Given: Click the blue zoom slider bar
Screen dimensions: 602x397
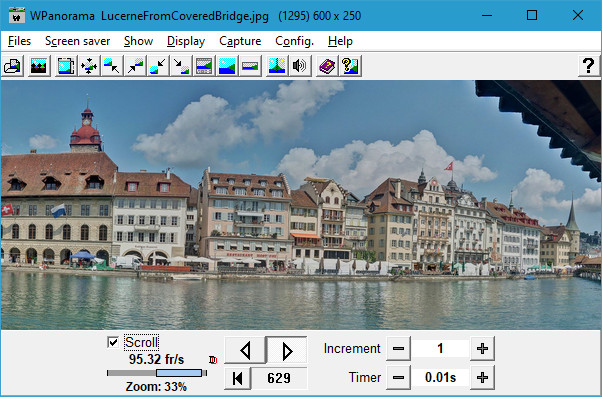Looking at the screenshot, I should pyautogui.click(x=179, y=373).
